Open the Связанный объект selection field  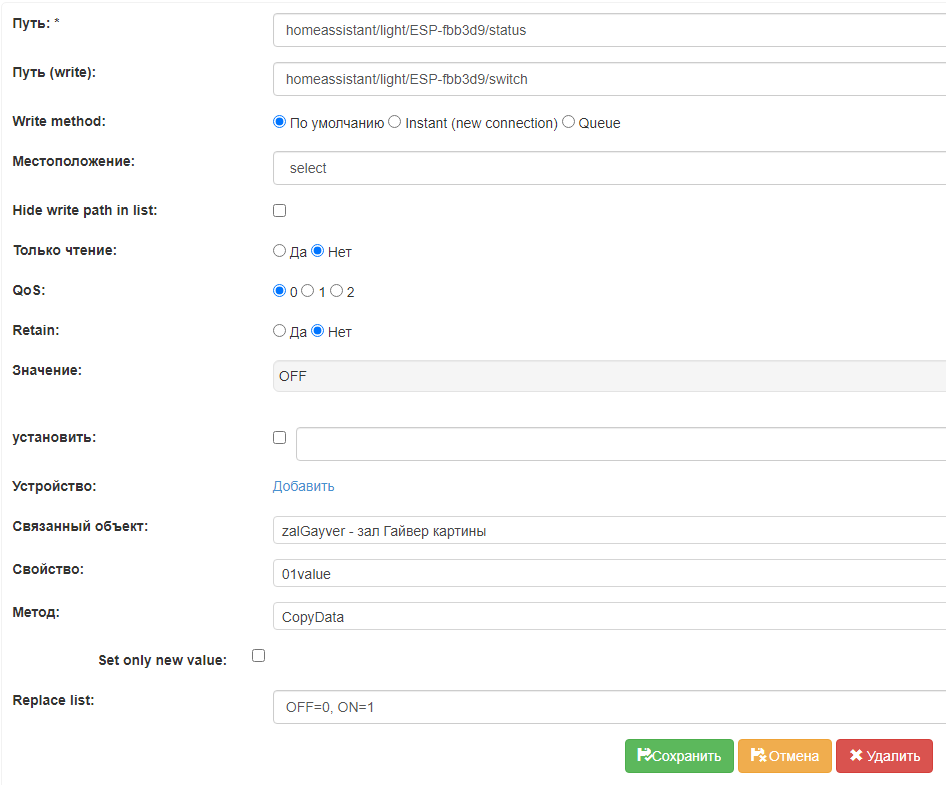click(x=600, y=530)
